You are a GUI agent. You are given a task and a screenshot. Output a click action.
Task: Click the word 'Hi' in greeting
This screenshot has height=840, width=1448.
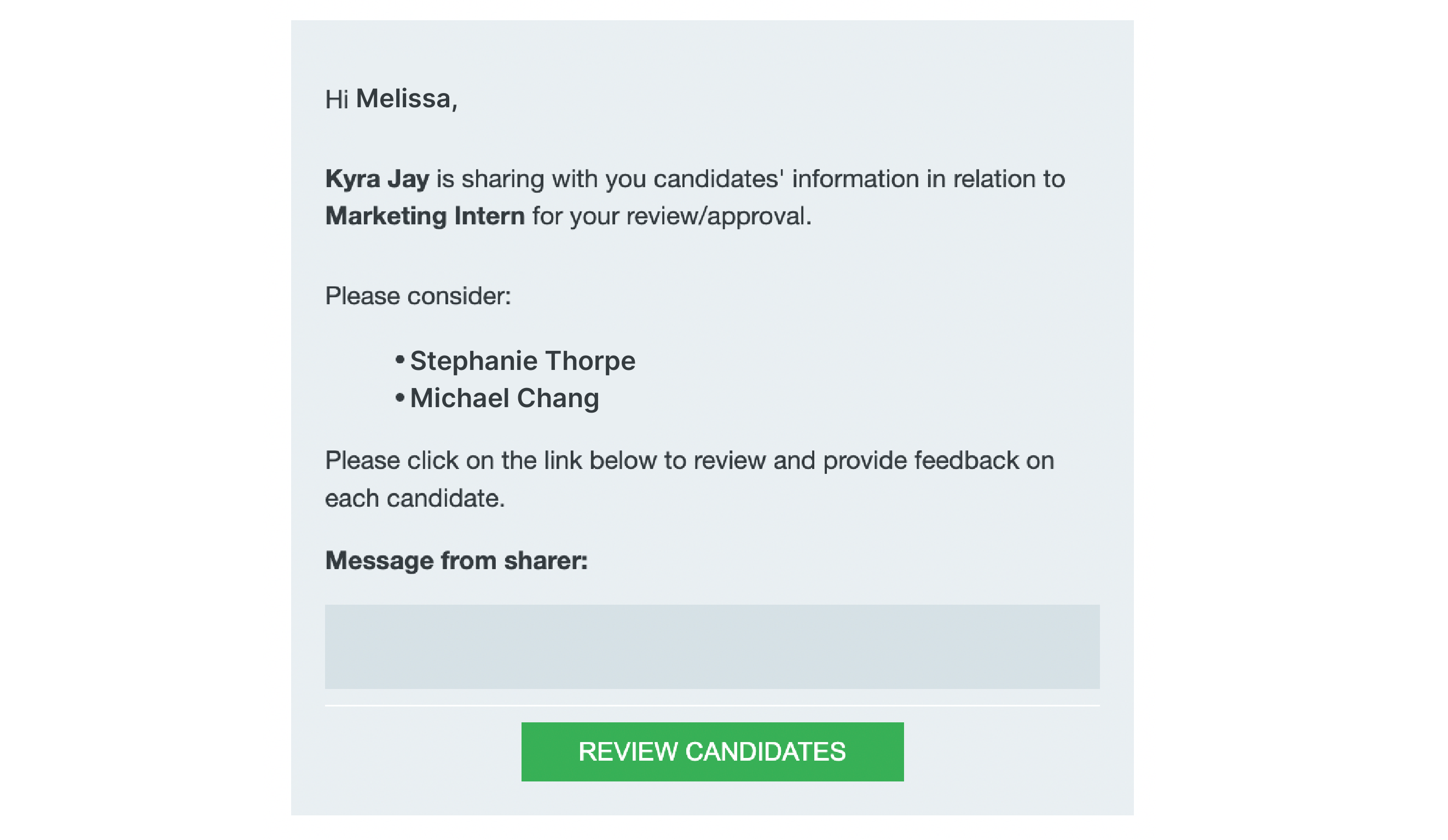337,100
